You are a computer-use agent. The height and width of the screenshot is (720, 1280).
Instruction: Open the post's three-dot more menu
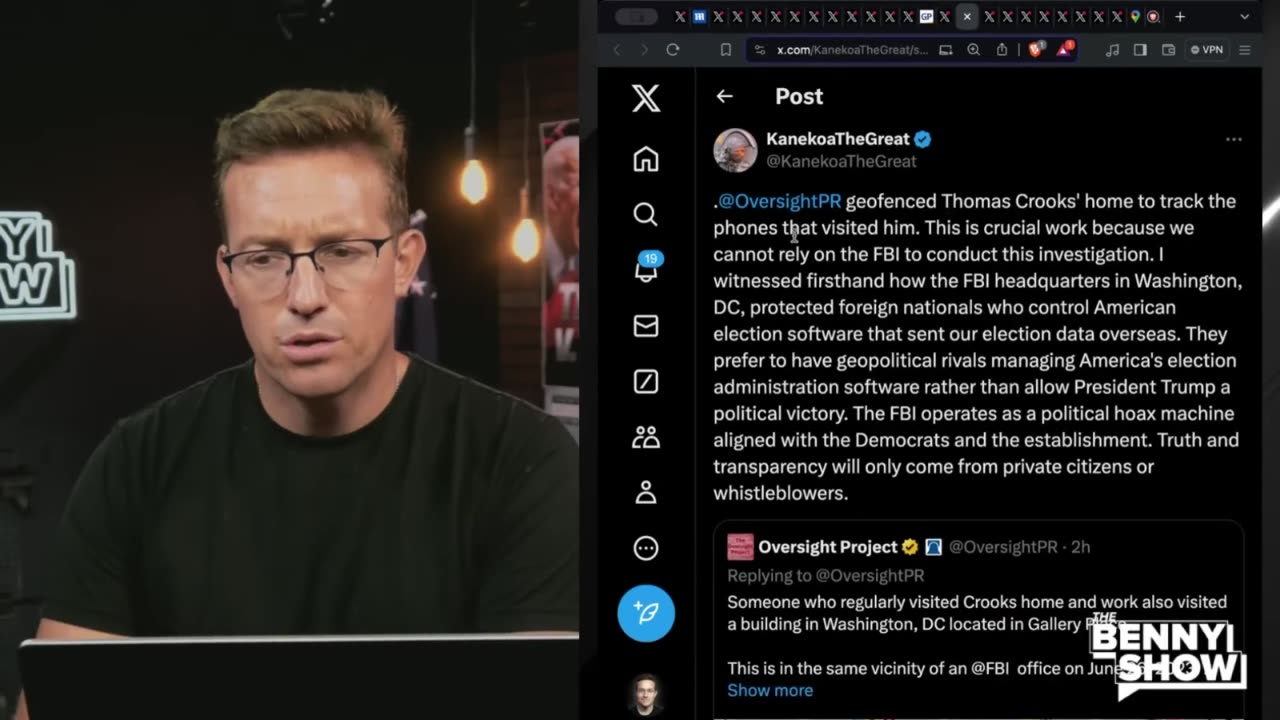(x=1233, y=140)
